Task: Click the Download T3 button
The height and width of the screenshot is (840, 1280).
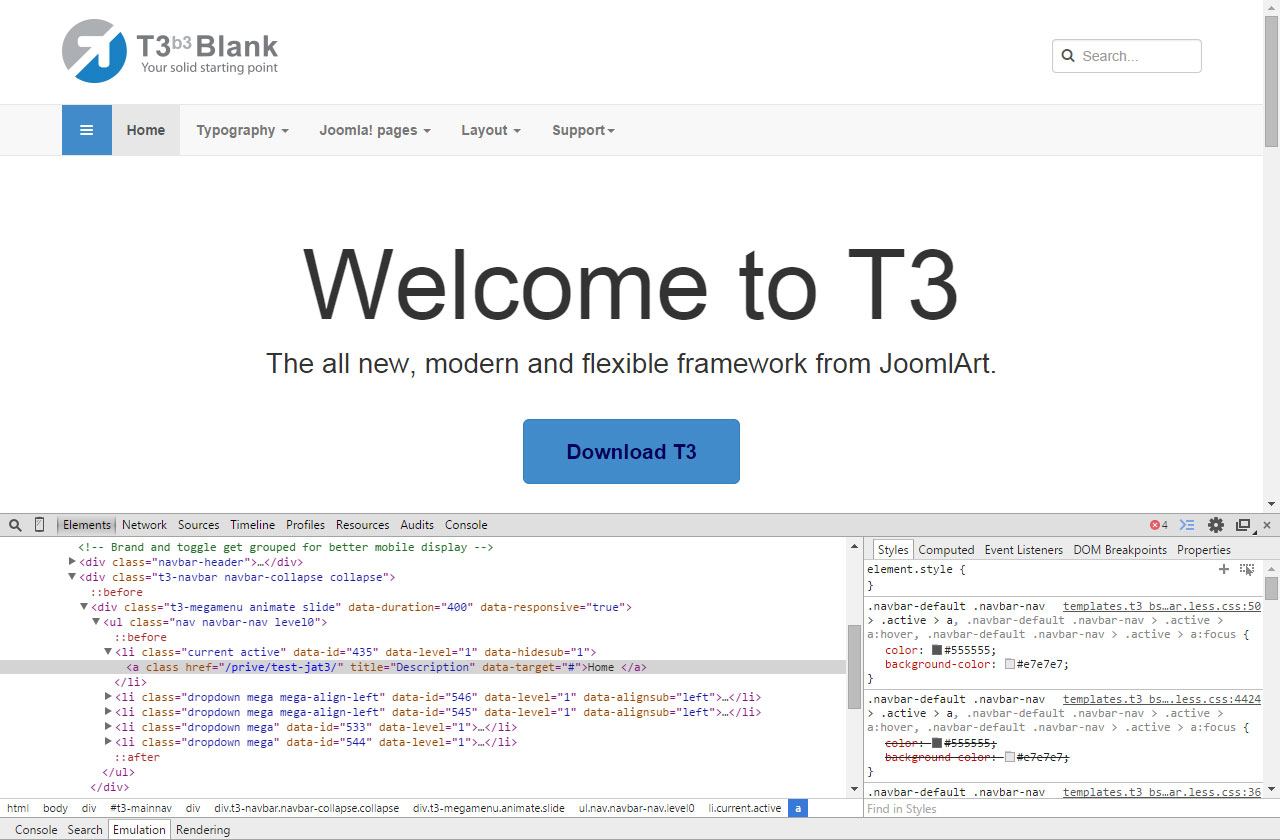Action: pos(631,452)
